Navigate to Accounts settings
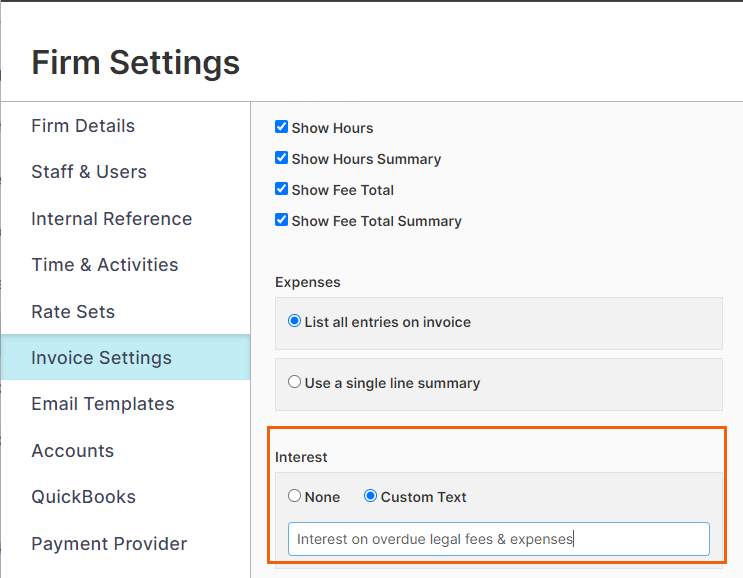The width and height of the screenshot is (743, 578). [x=72, y=451]
